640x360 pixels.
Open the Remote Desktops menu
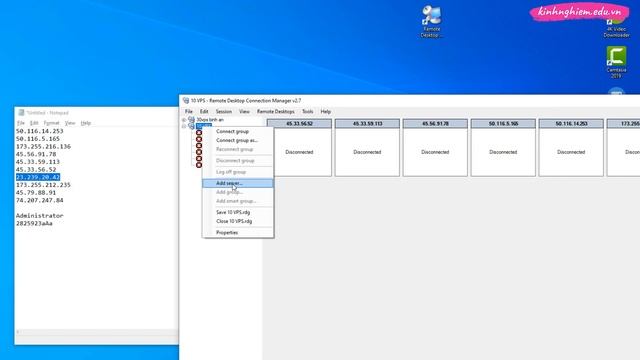click(x=276, y=111)
